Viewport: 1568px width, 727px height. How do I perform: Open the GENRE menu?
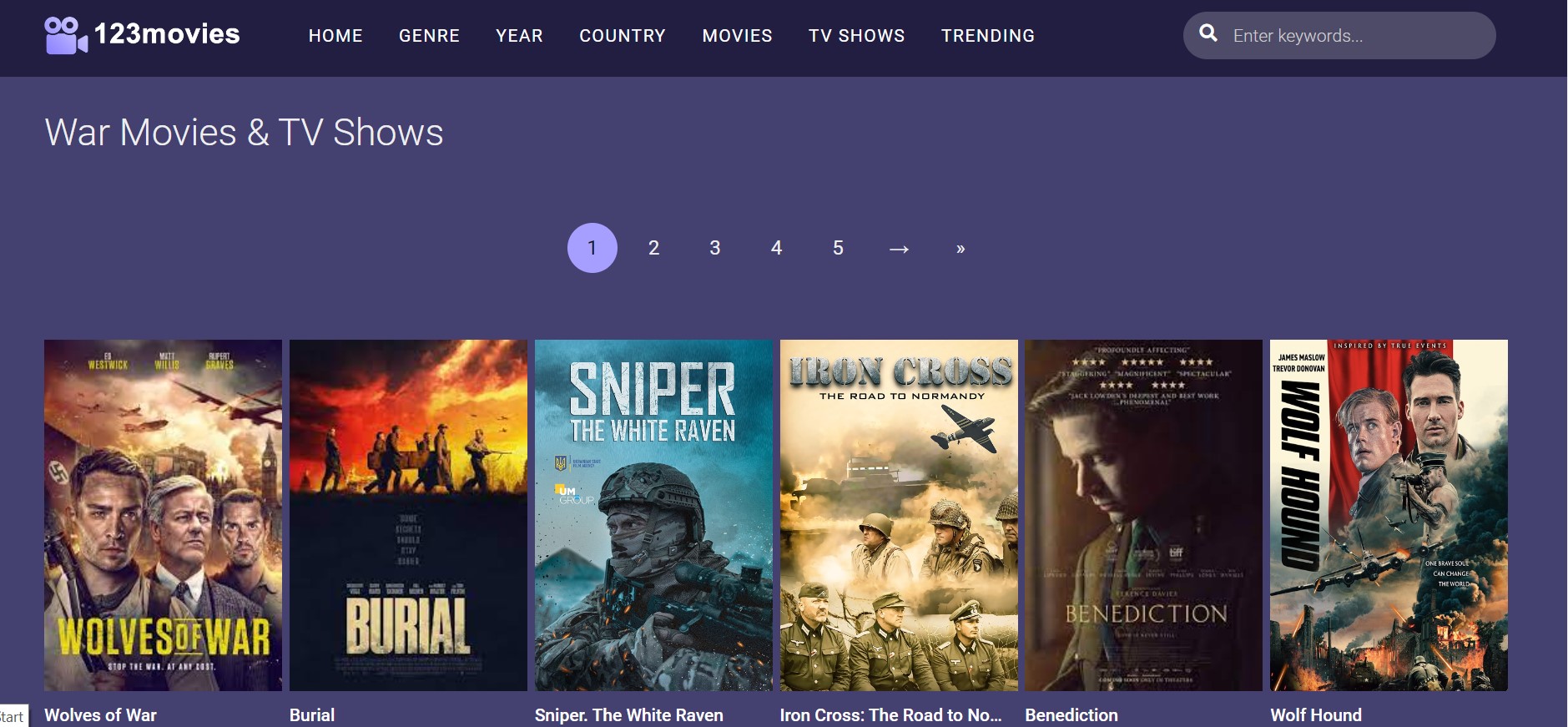click(429, 36)
